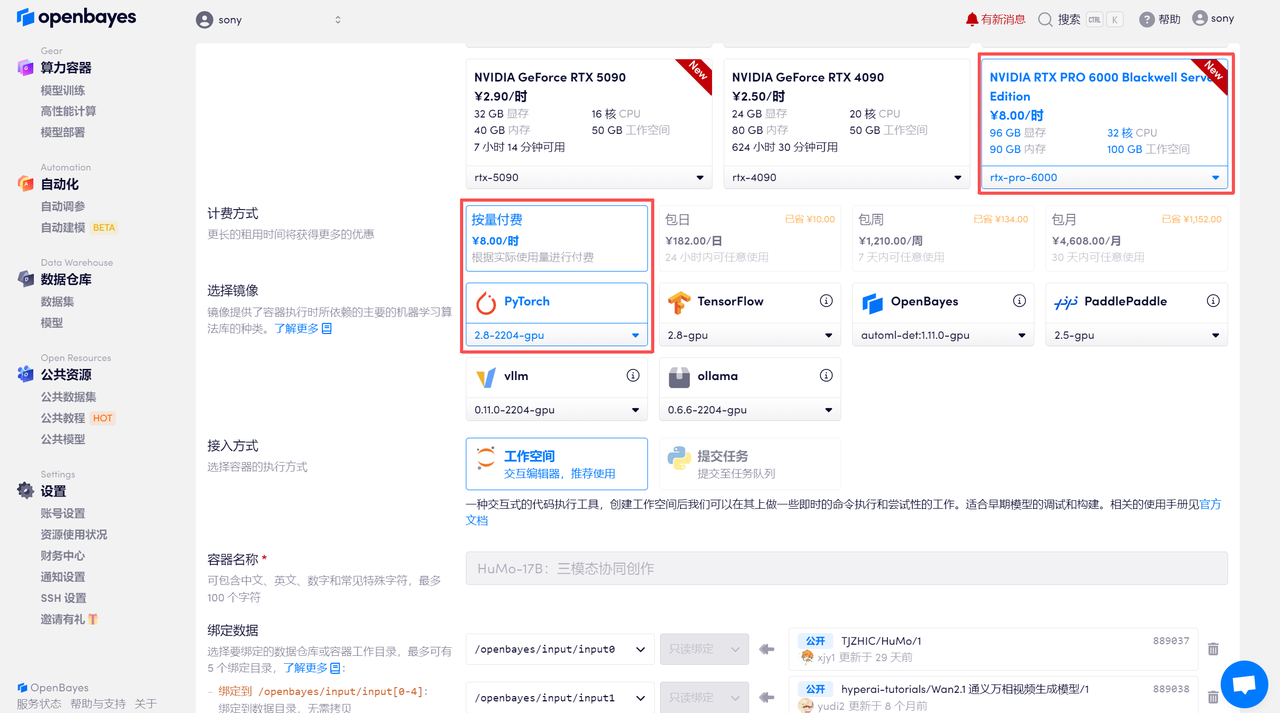1280x713 pixels.
Task: Select the 提交任务 access mode
Action: (749, 464)
